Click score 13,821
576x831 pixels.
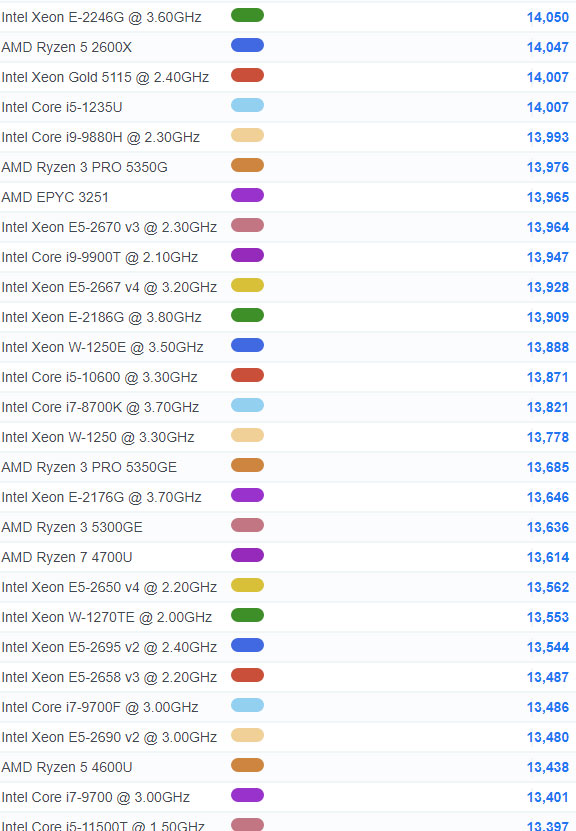[x=547, y=407]
